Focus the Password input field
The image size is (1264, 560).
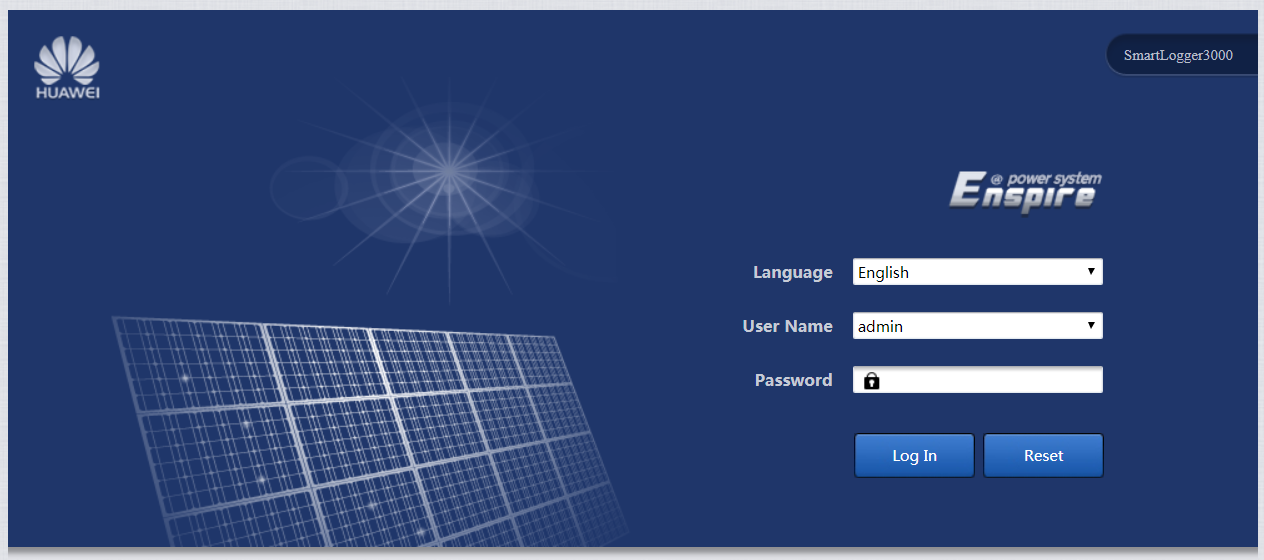(978, 380)
